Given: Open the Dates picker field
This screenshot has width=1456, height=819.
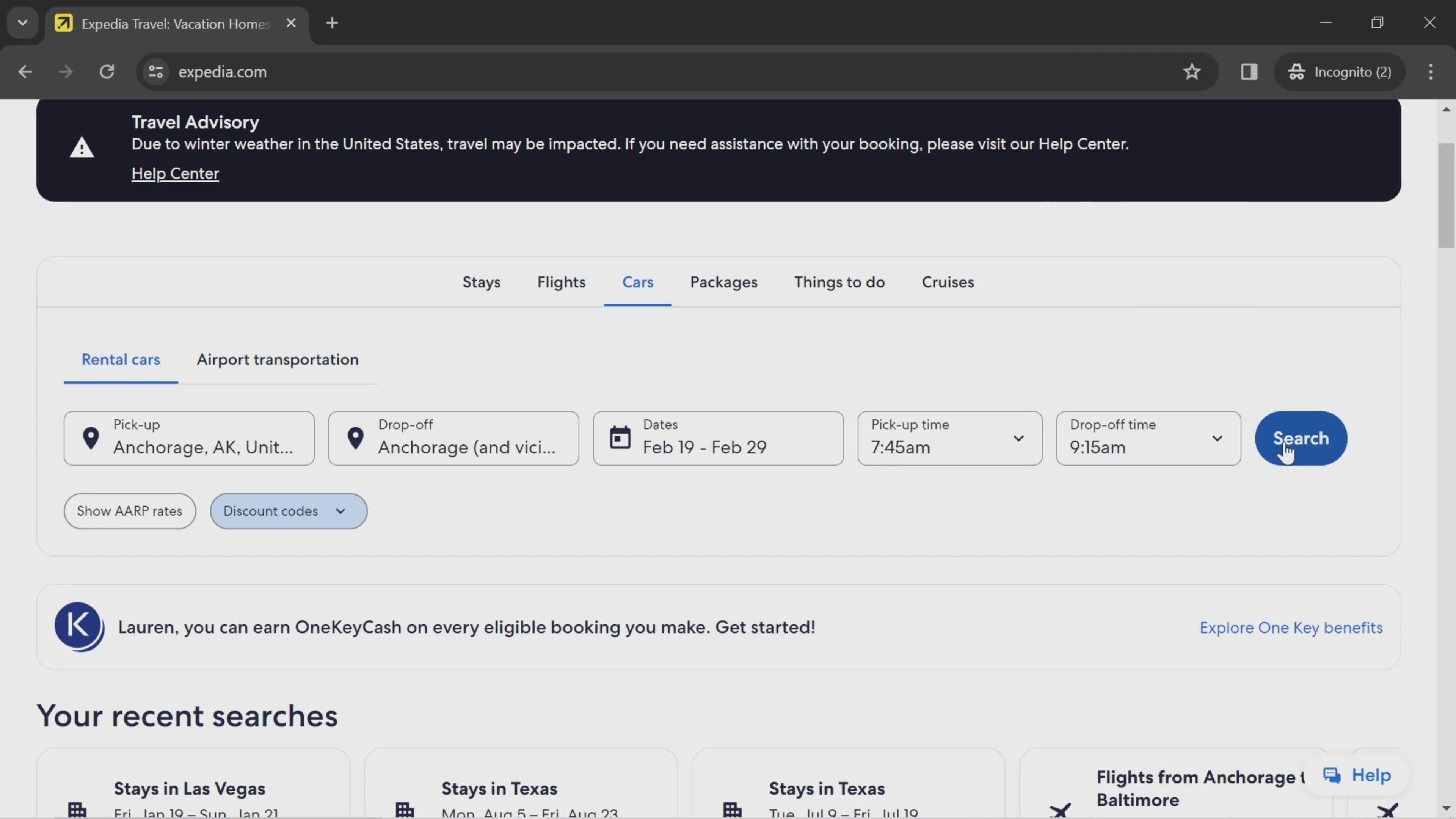Looking at the screenshot, I should click(x=718, y=438).
